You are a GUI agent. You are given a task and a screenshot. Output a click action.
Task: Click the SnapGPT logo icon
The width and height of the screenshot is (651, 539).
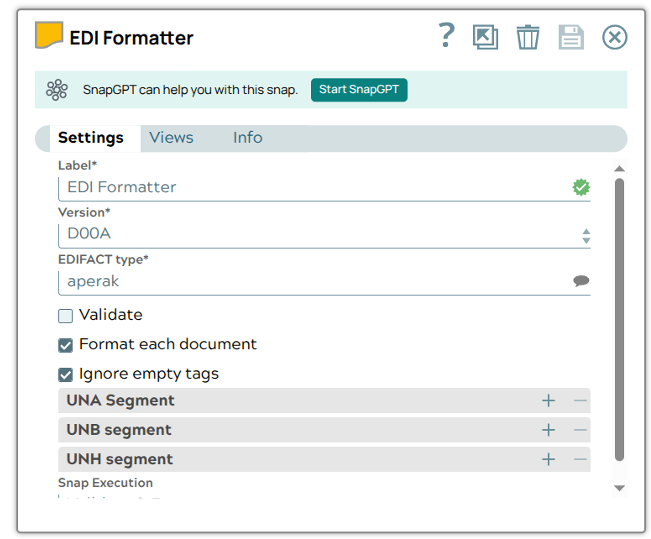57,90
